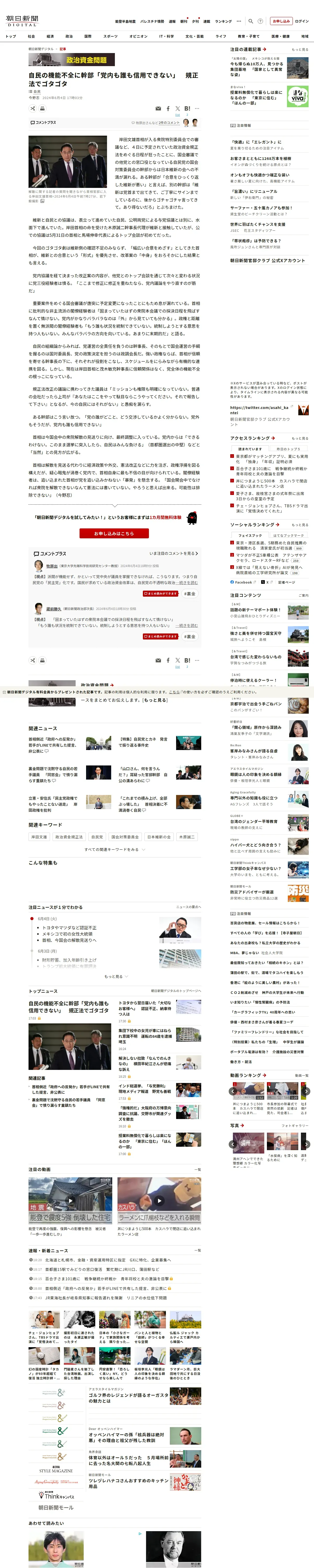
Task: Click the arrow beside アクセスランキング heading
Action: click(273, 438)
